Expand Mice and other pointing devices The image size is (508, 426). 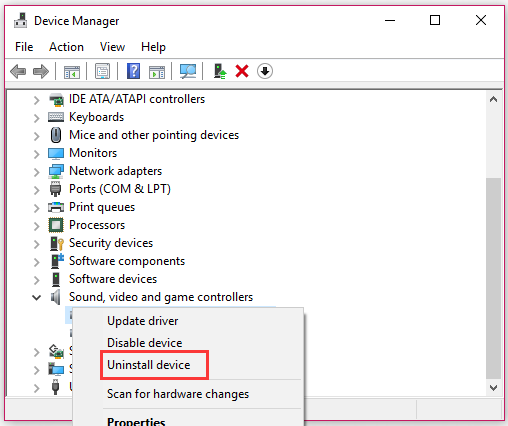(x=37, y=136)
